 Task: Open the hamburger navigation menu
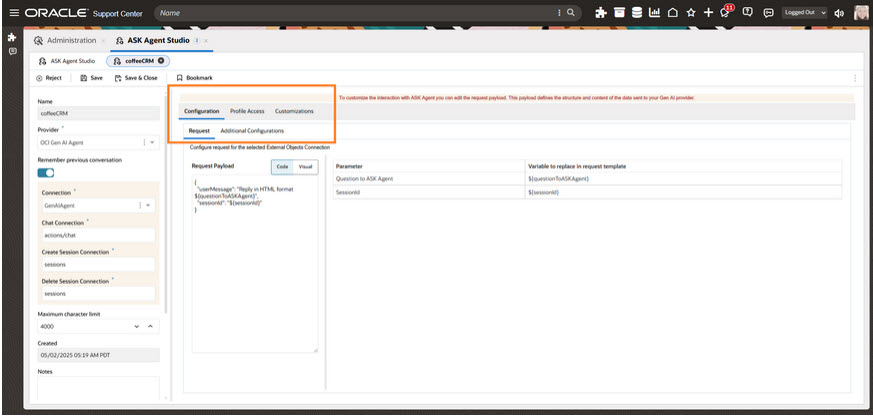(14, 12)
